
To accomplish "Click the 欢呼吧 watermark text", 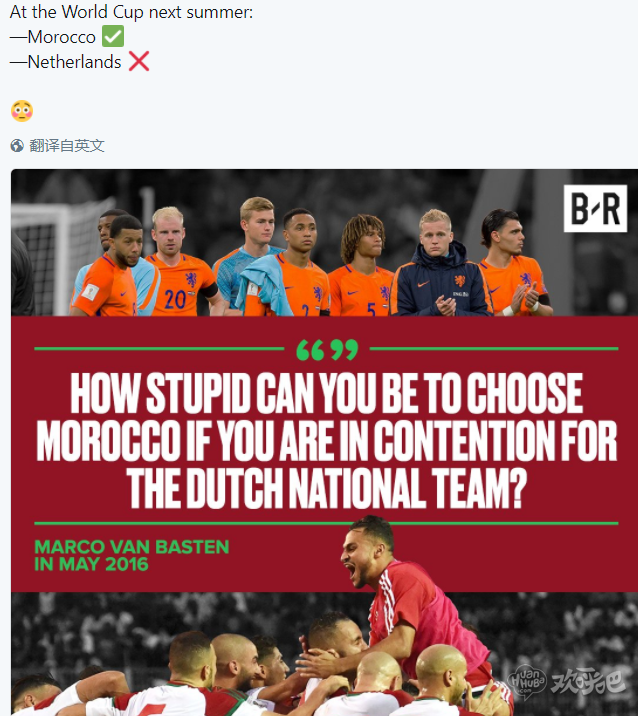I will [x=588, y=682].
